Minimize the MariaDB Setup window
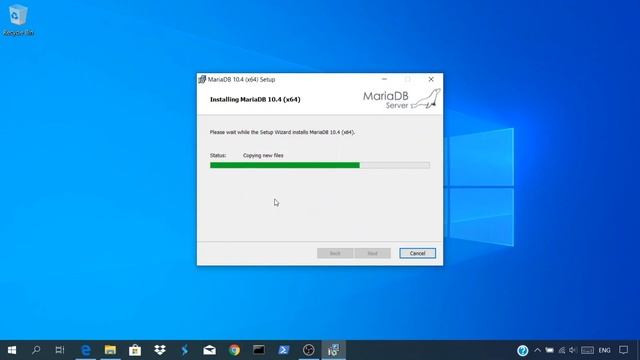Viewport: 640px width, 360px height. [384, 79]
